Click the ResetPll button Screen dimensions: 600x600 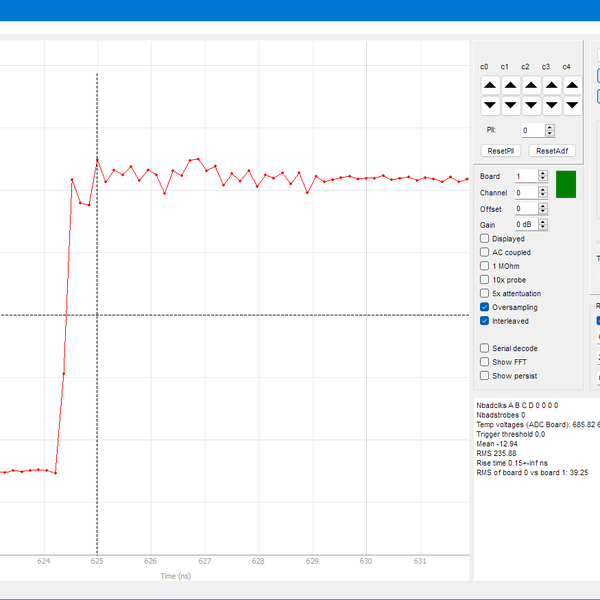pyautogui.click(x=501, y=151)
